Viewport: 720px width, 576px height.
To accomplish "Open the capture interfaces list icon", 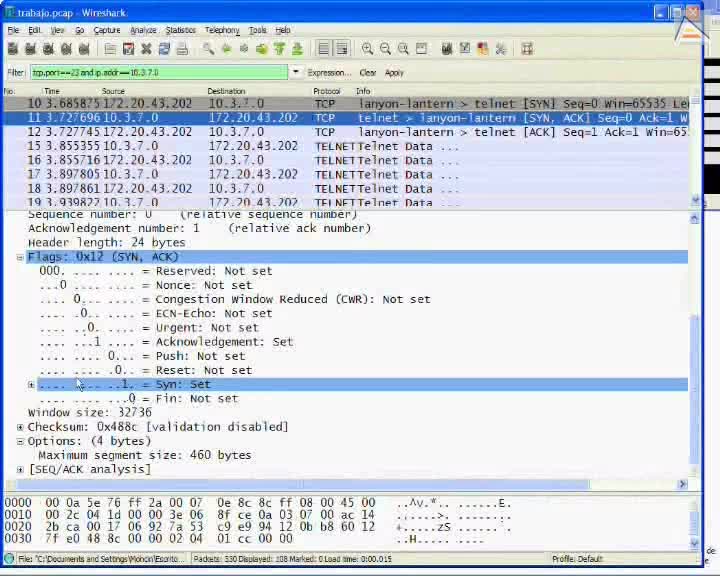I will pos(13,49).
